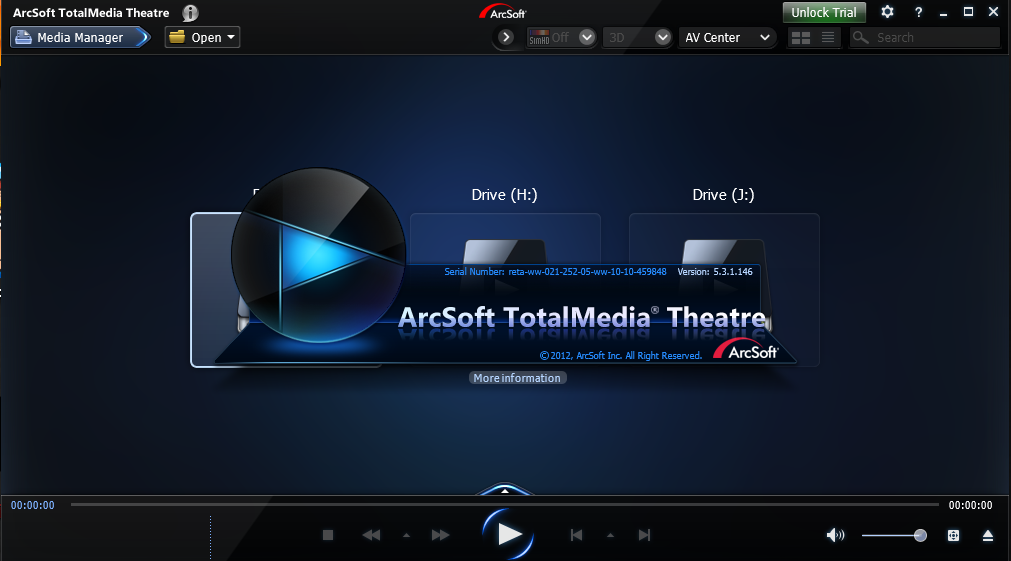Toggle the SimHD Off control
Viewport: 1011px width, 561px height.
click(549, 37)
